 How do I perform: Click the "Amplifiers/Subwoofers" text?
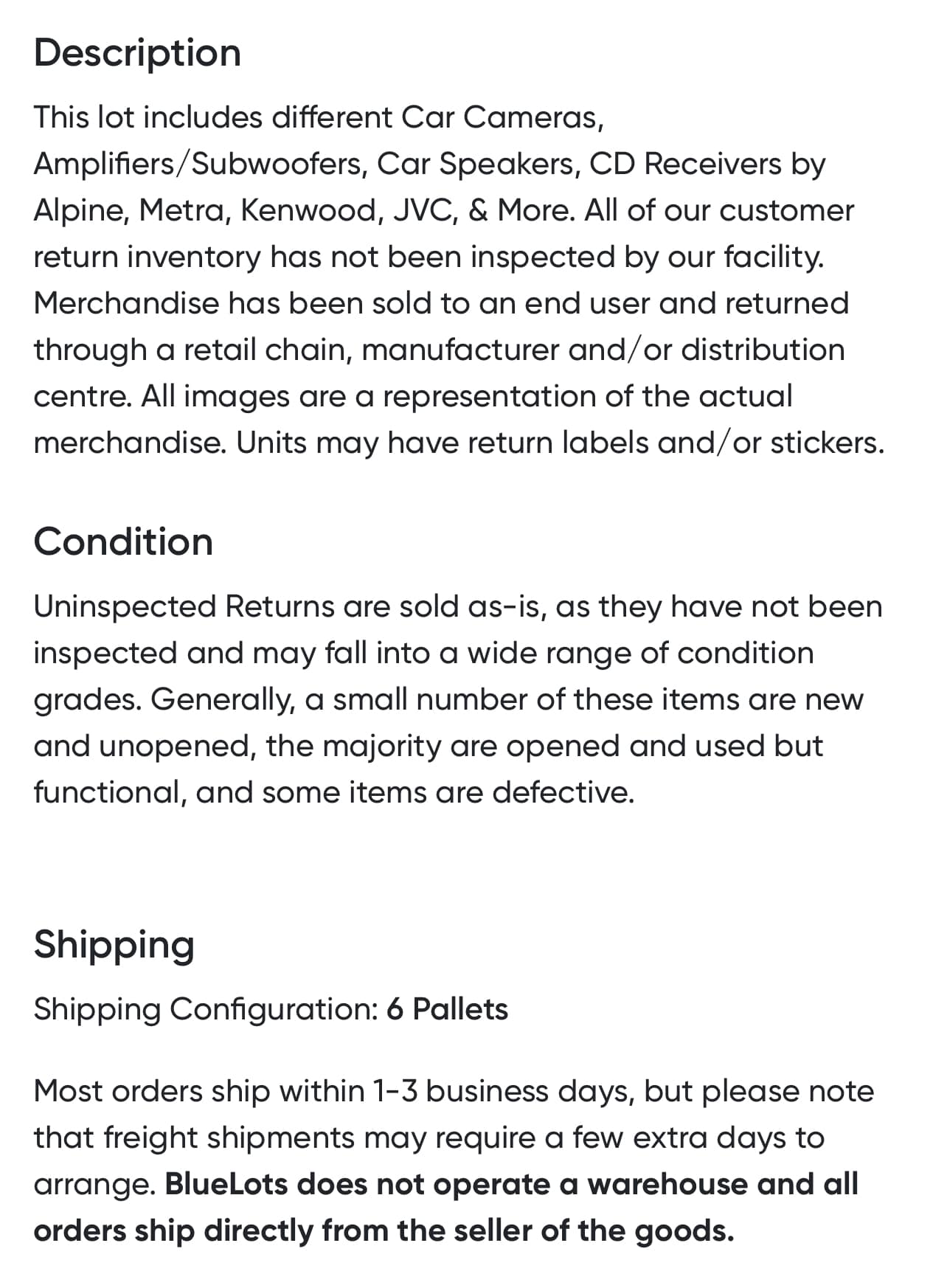point(199,165)
